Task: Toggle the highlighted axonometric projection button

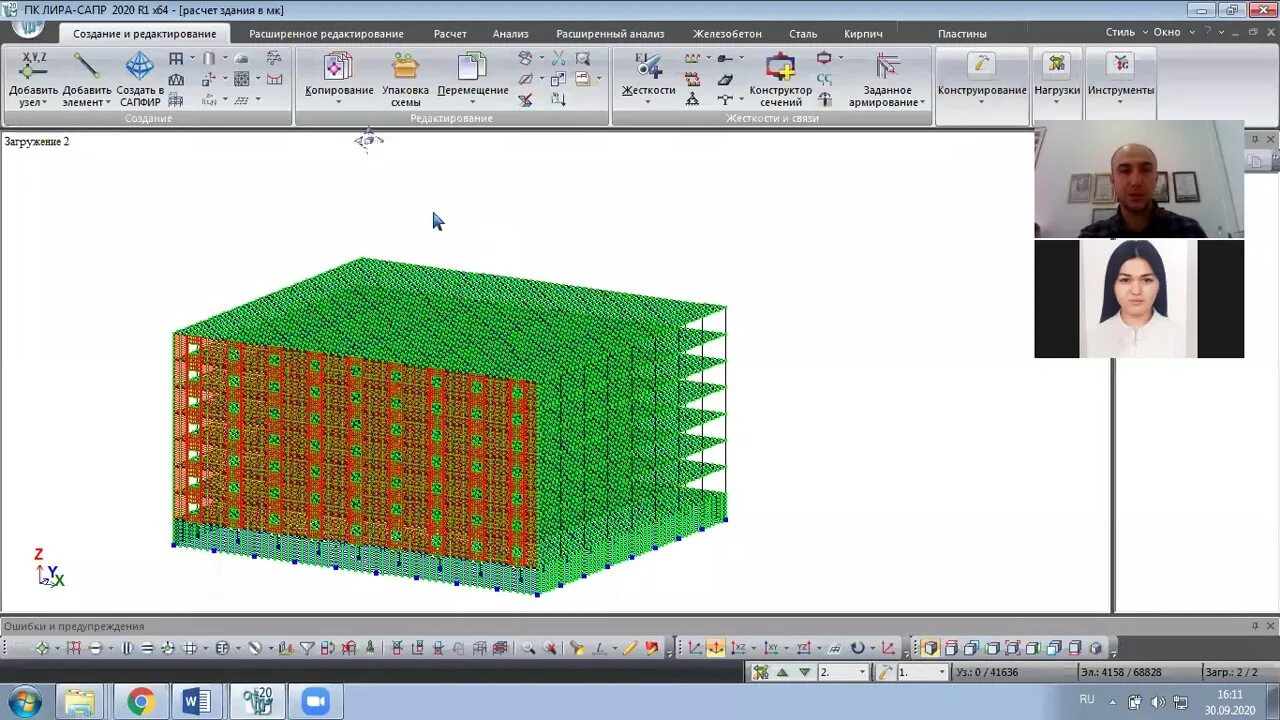Action: tap(716, 648)
